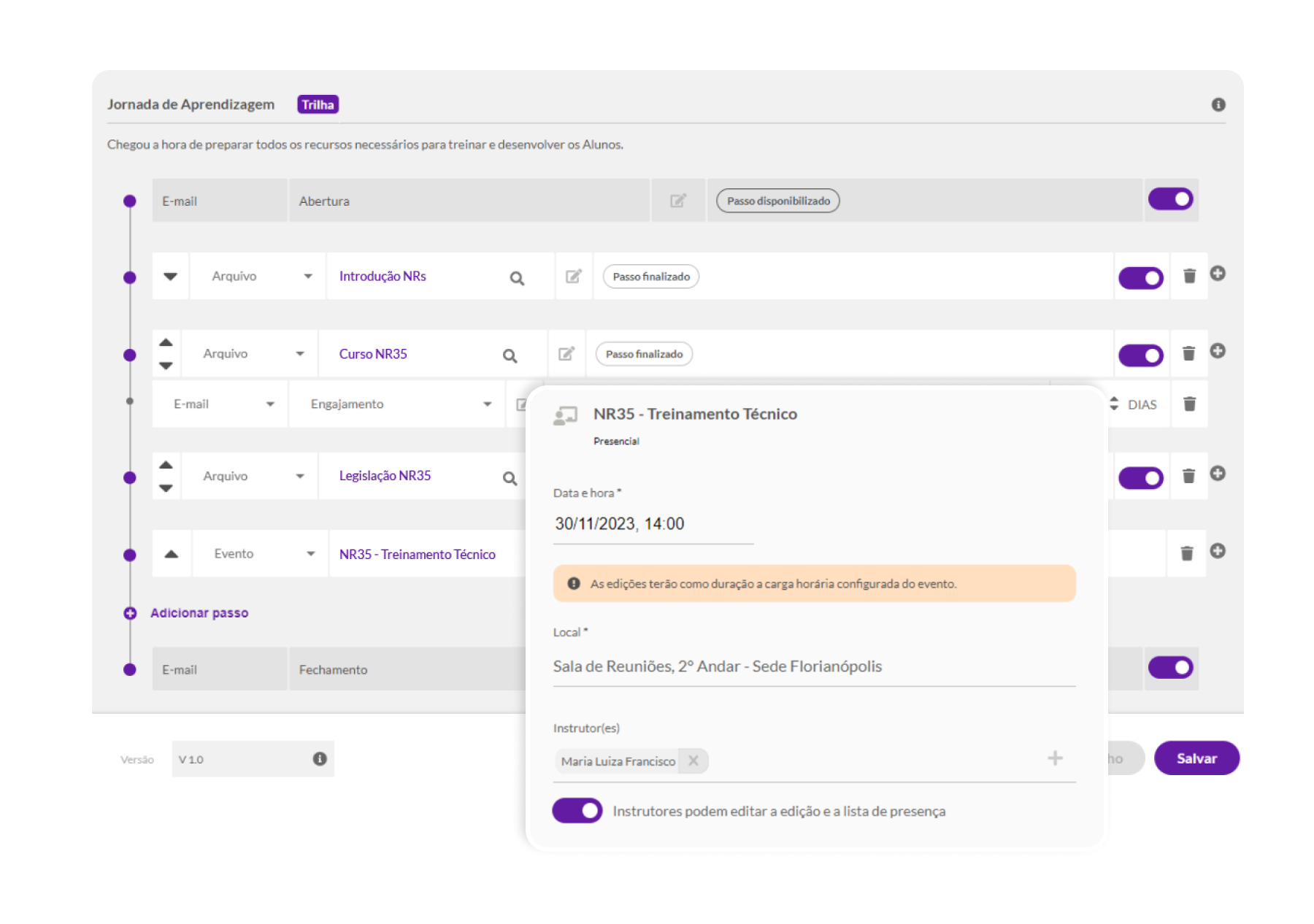The image size is (1314, 924).
Task: Delete the Curso NR35 step
Action: 1188,353
